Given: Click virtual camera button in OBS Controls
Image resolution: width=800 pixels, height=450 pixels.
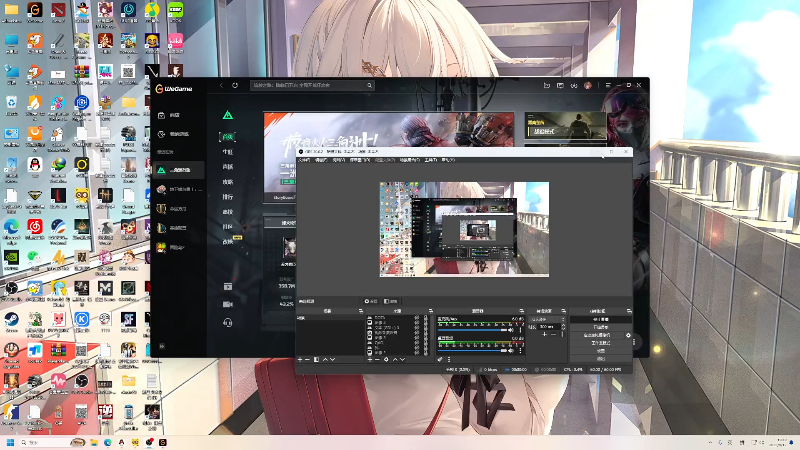Looking at the screenshot, I should coord(597,335).
